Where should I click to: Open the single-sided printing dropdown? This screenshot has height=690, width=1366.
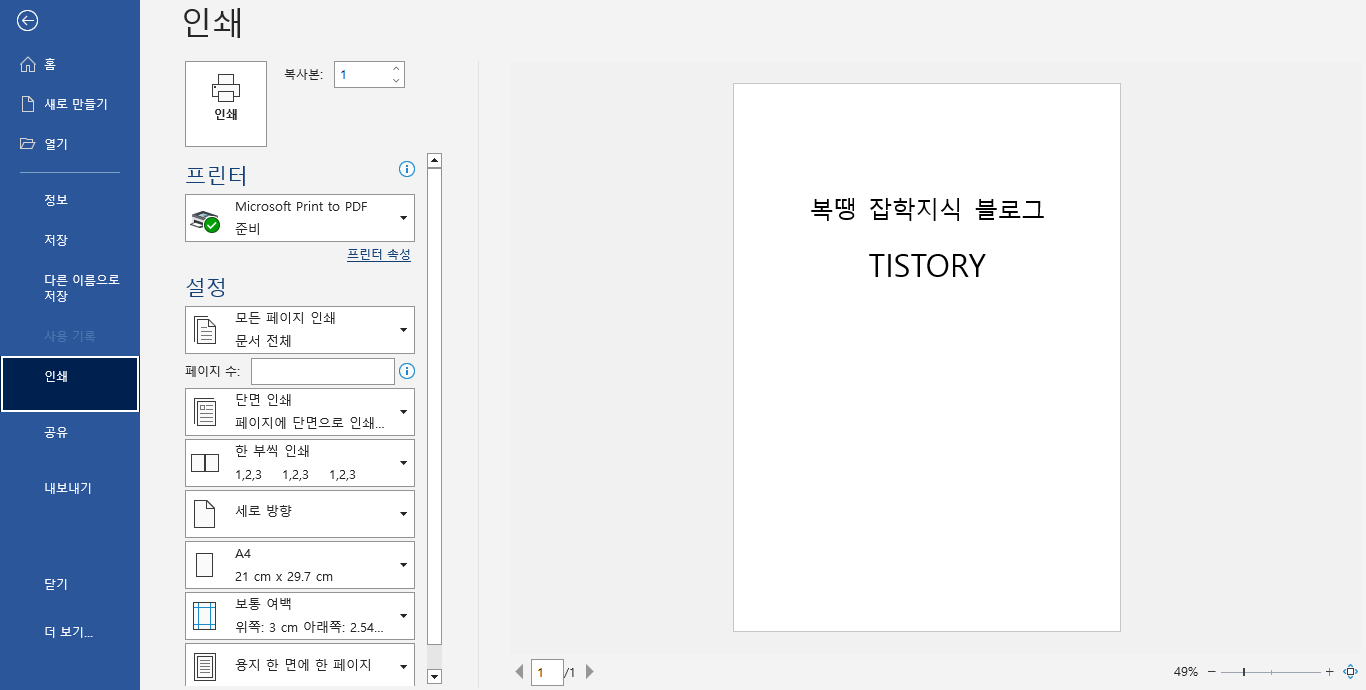coord(300,412)
